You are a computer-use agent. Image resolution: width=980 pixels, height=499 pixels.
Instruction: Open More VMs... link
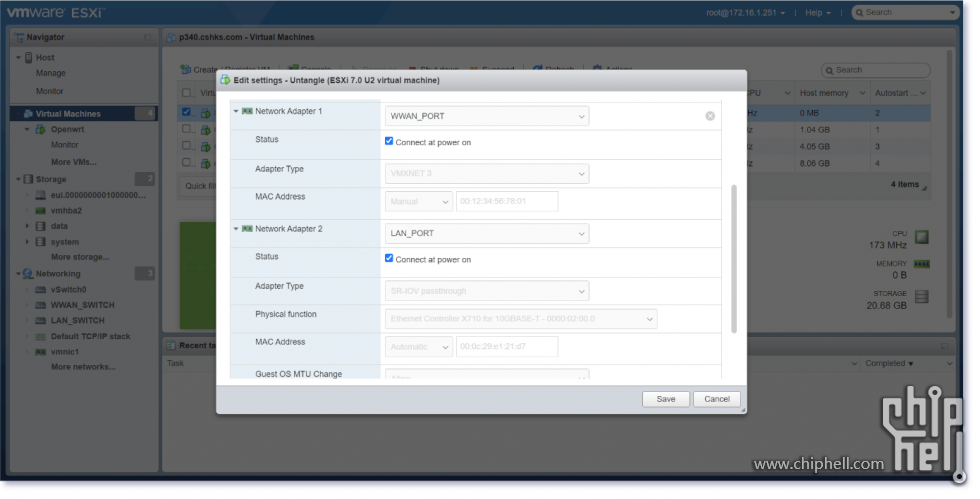[x=74, y=162]
